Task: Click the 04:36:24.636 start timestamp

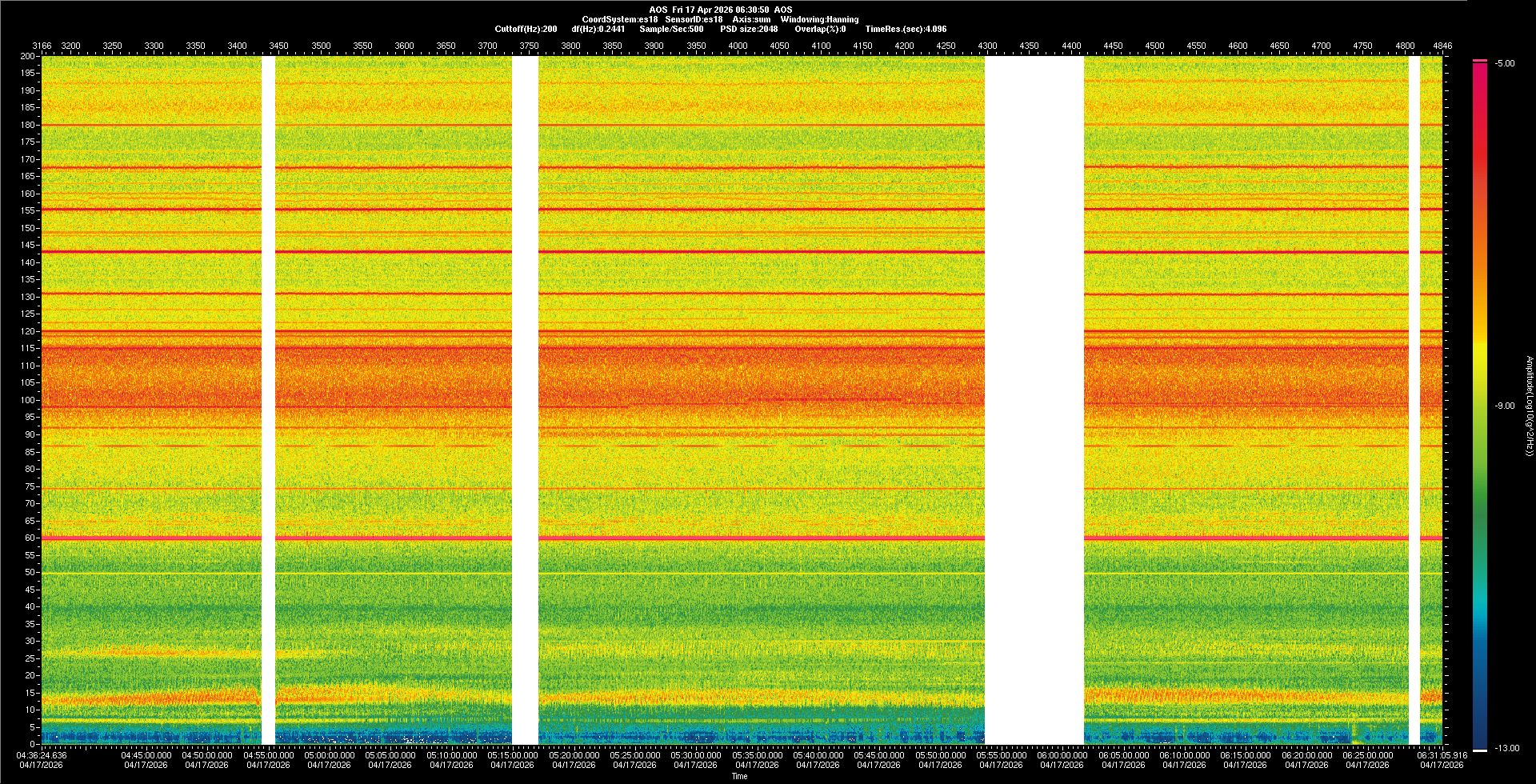Action: pyautogui.click(x=42, y=755)
